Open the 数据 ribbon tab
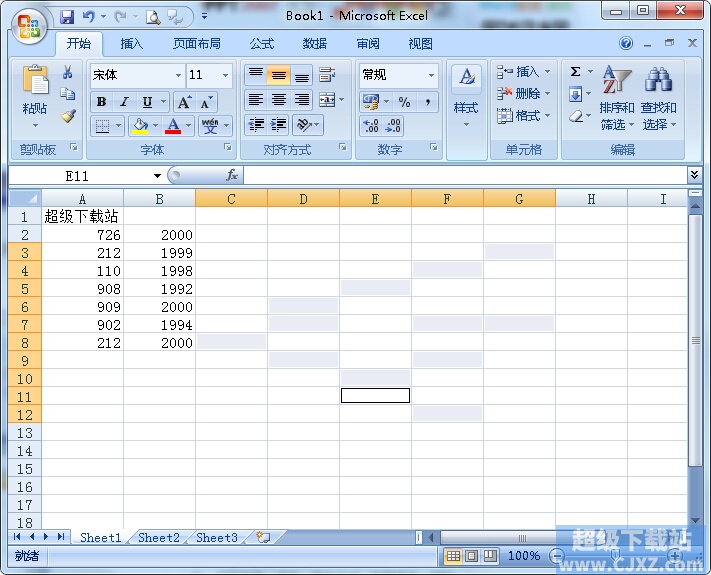Image resolution: width=711 pixels, height=575 pixels. [x=315, y=44]
